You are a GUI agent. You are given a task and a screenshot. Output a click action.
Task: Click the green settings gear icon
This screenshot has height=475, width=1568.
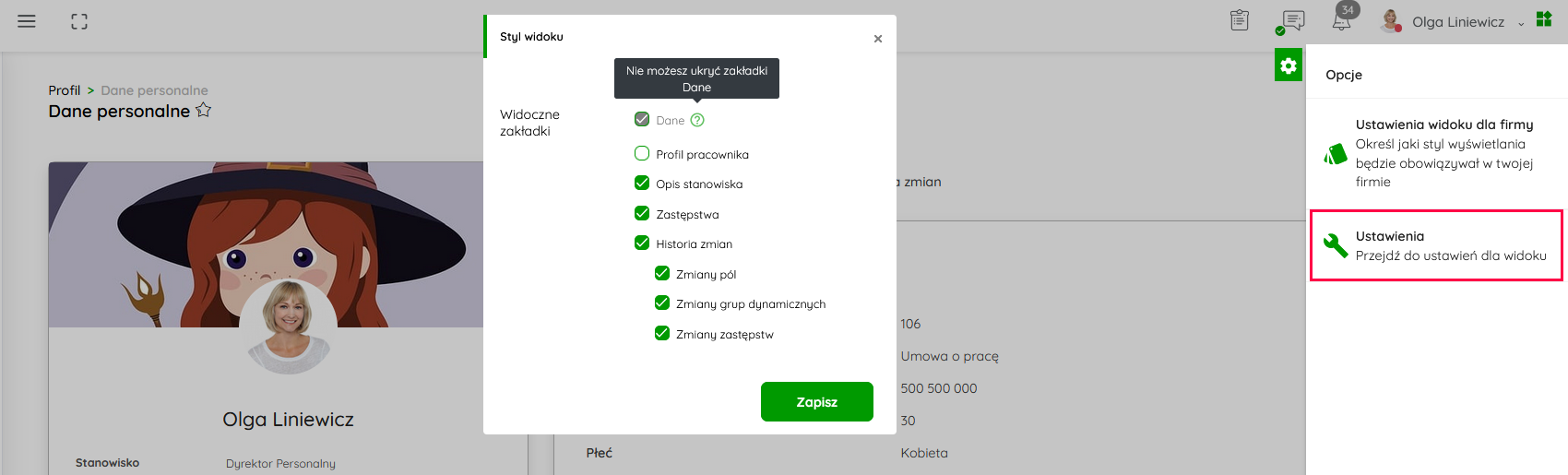point(1289,65)
